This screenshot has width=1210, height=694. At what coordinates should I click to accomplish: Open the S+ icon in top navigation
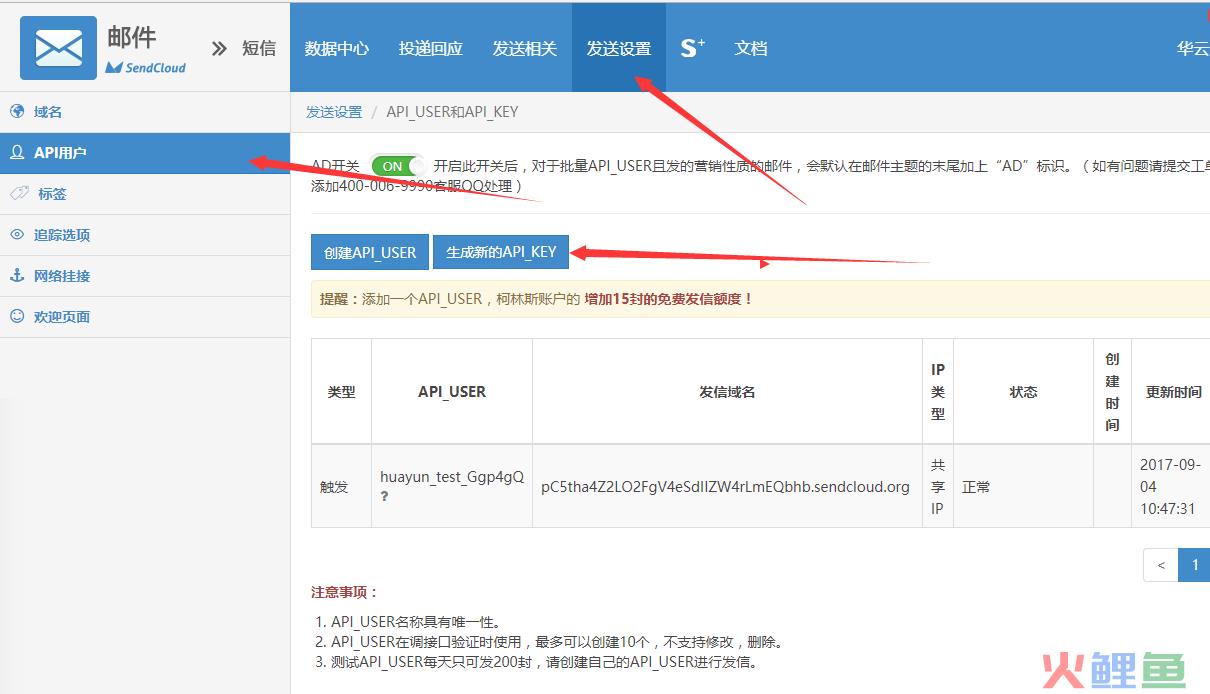click(692, 47)
